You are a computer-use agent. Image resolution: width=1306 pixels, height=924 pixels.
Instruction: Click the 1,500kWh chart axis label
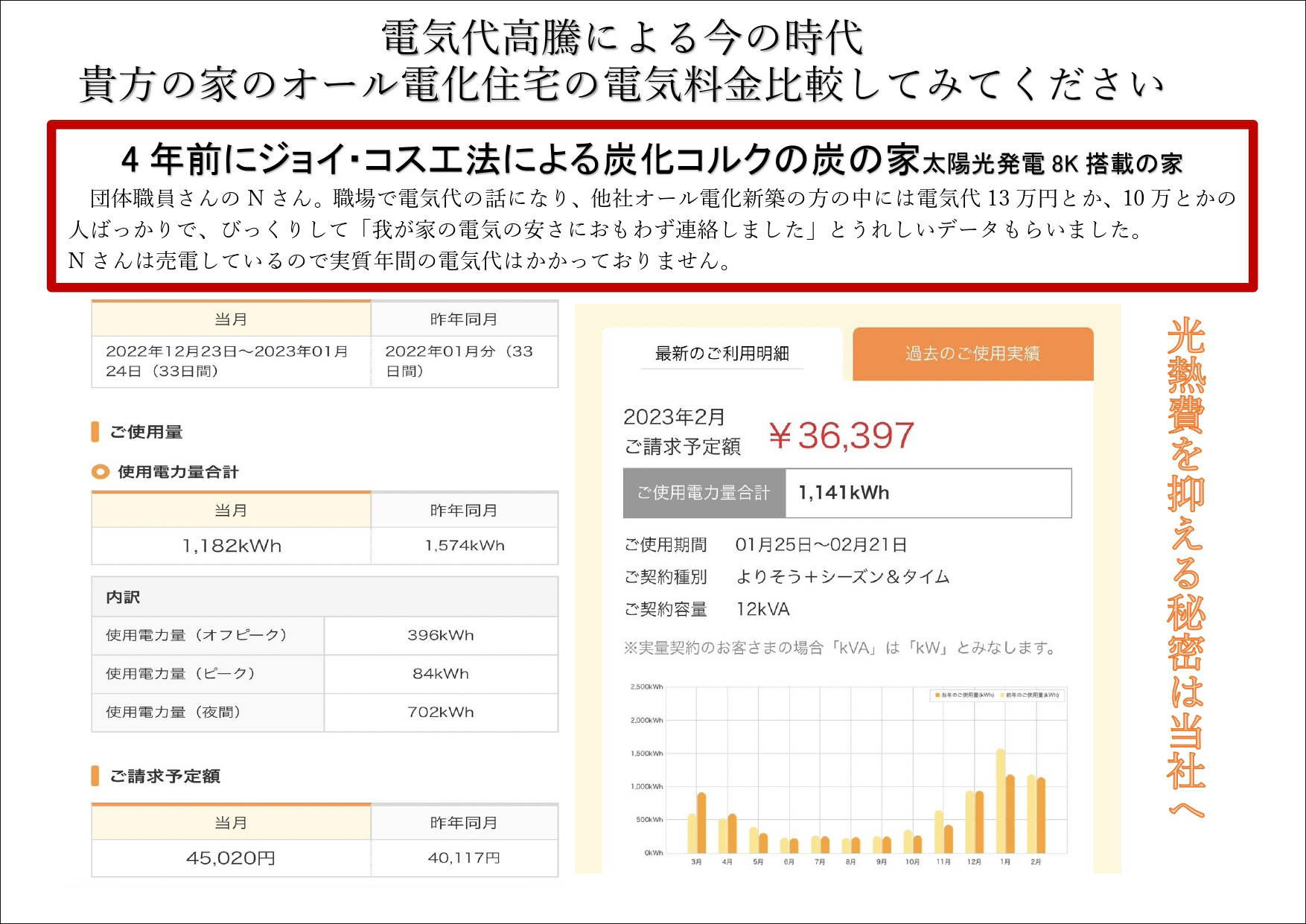point(646,753)
